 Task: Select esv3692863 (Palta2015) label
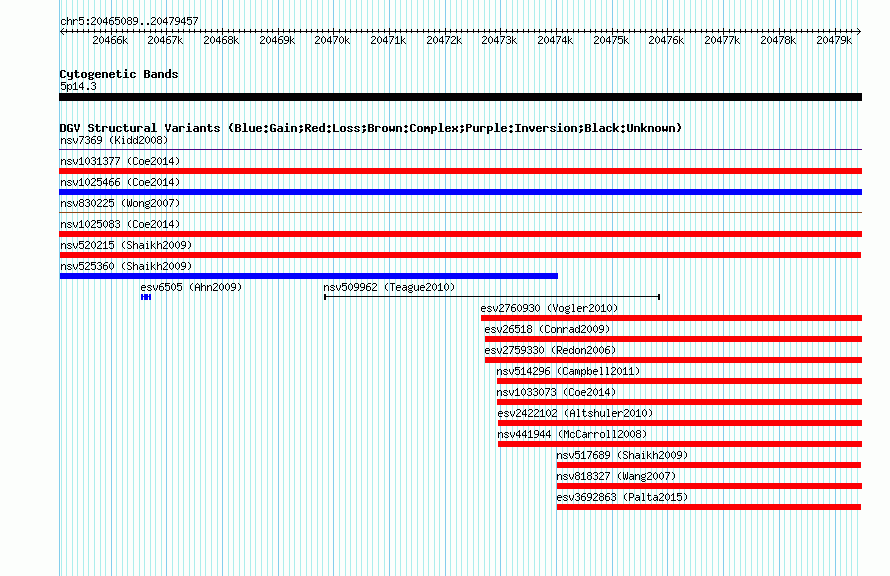(x=622, y=497)
